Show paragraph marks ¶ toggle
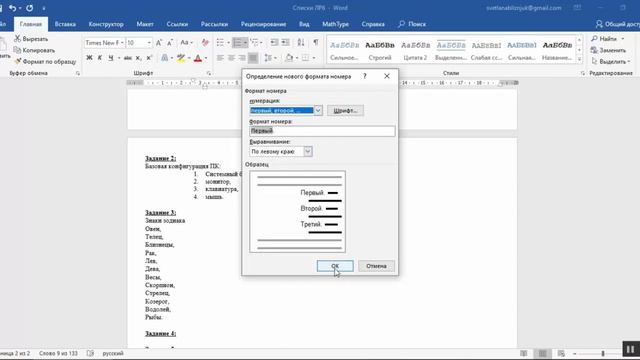 pyautogui.click(x=316, y=42)
